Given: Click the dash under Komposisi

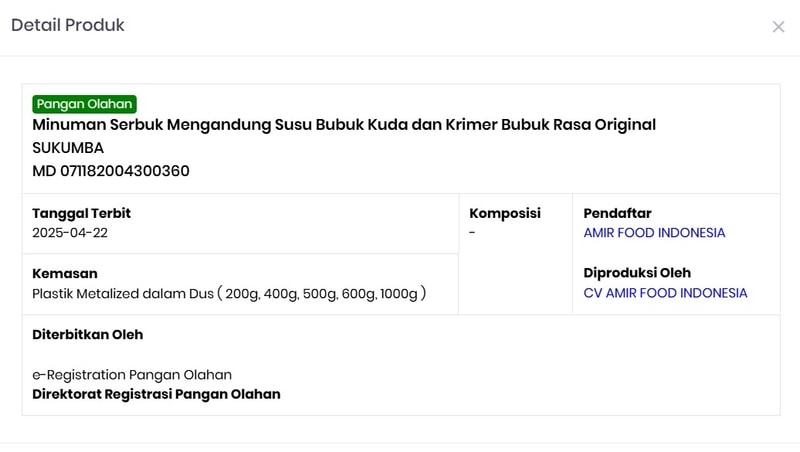Looking at the screenshot, I should pos(472,233).
